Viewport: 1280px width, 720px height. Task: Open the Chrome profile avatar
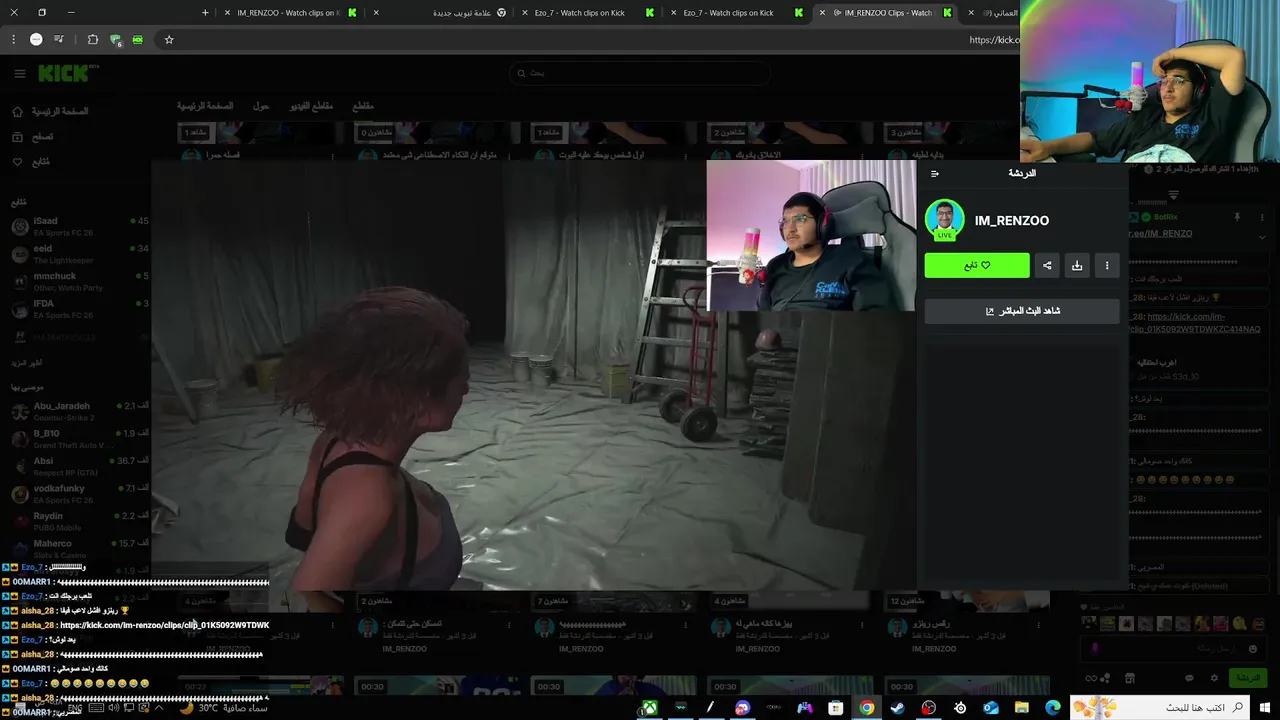pyautogui.click(x=36, y=40)
